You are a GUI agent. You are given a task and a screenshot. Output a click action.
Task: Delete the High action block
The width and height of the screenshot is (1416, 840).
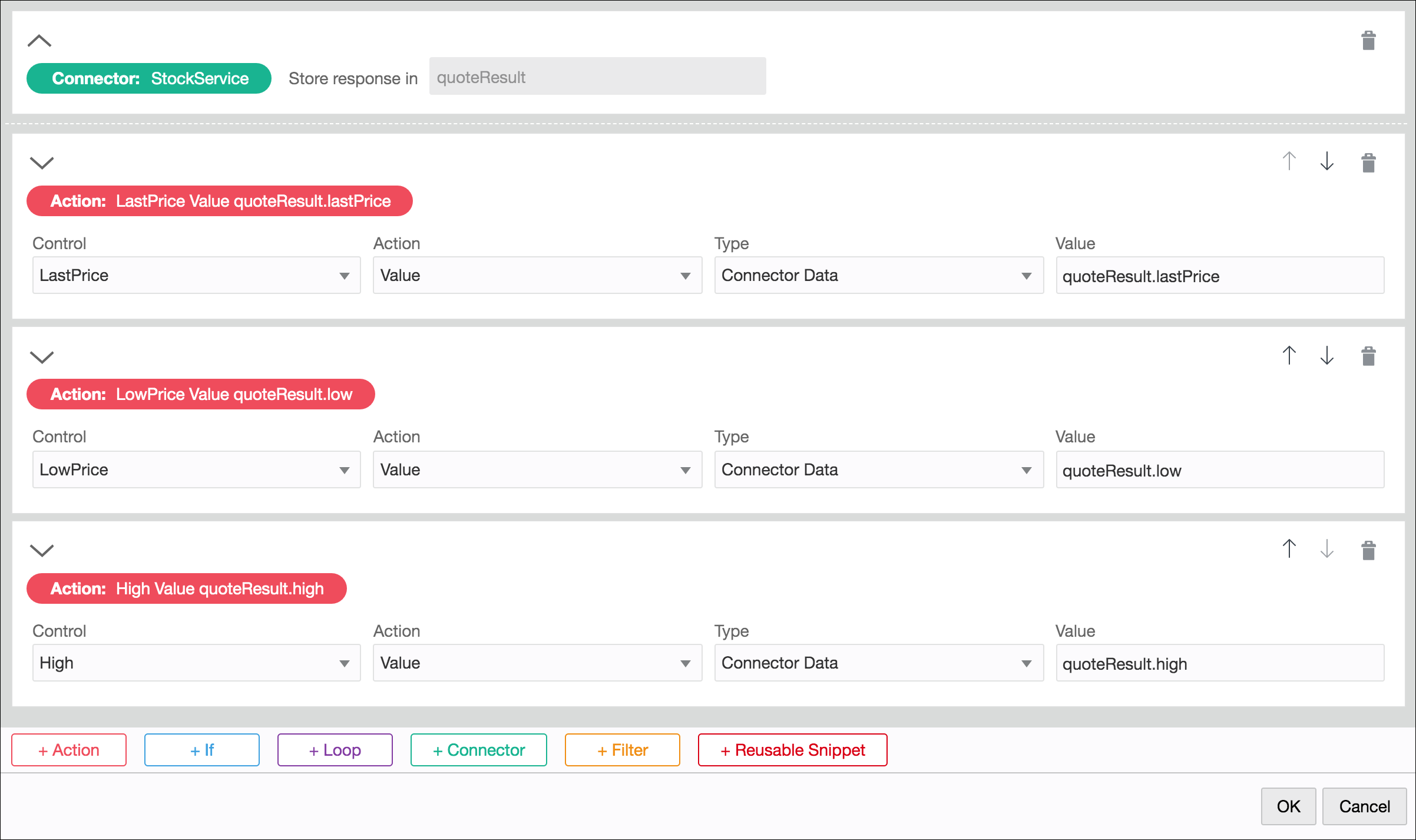1368,551
